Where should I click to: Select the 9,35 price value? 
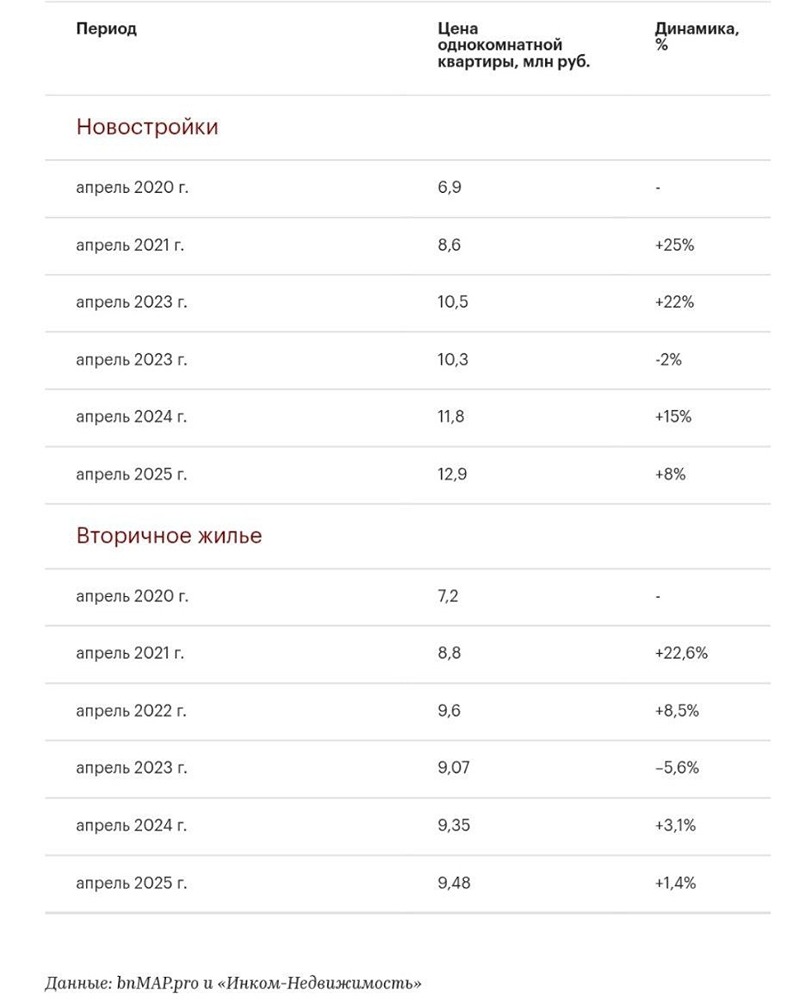[x=456, y=825]
